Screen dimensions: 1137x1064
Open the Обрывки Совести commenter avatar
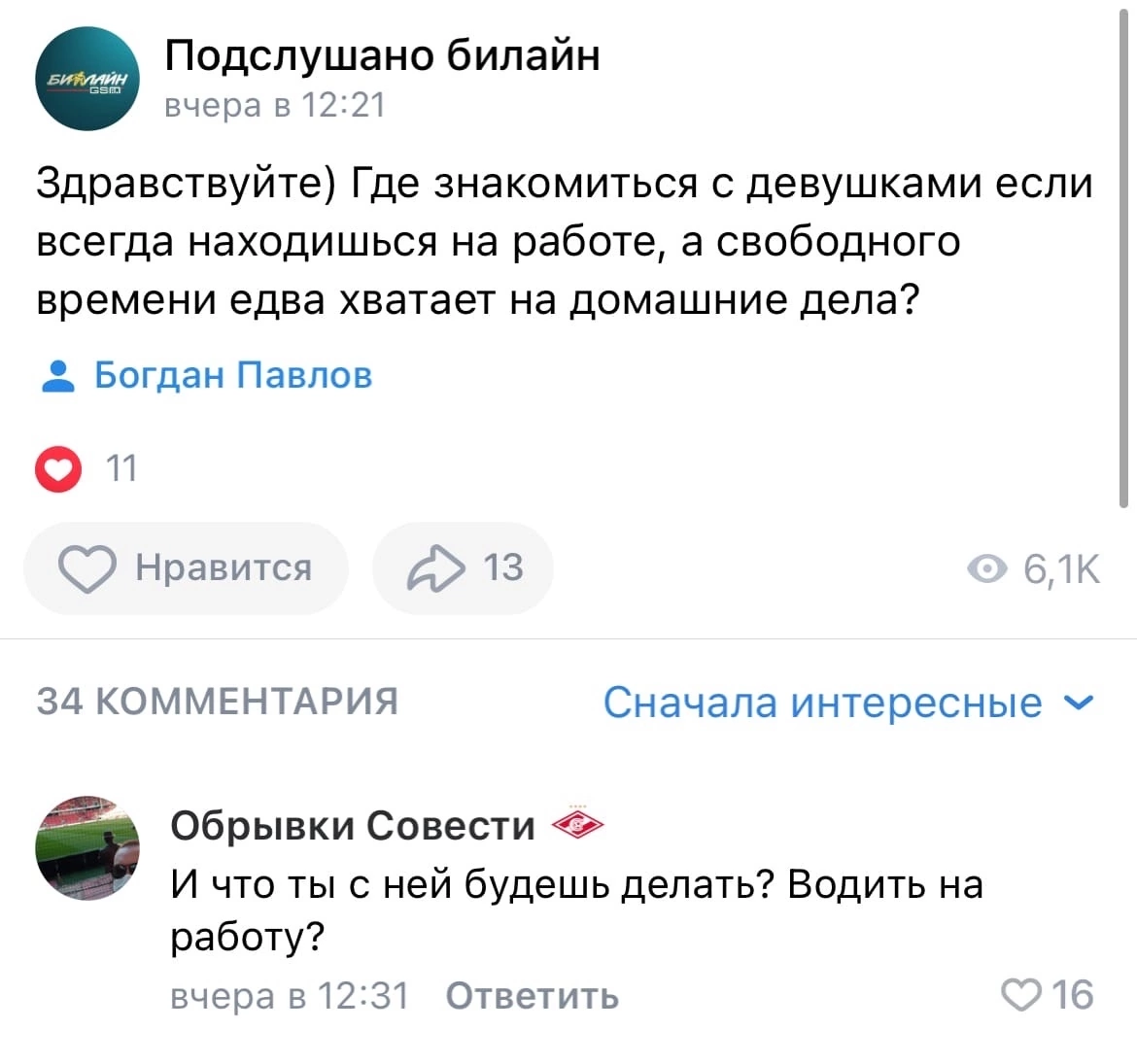(87, 847)
